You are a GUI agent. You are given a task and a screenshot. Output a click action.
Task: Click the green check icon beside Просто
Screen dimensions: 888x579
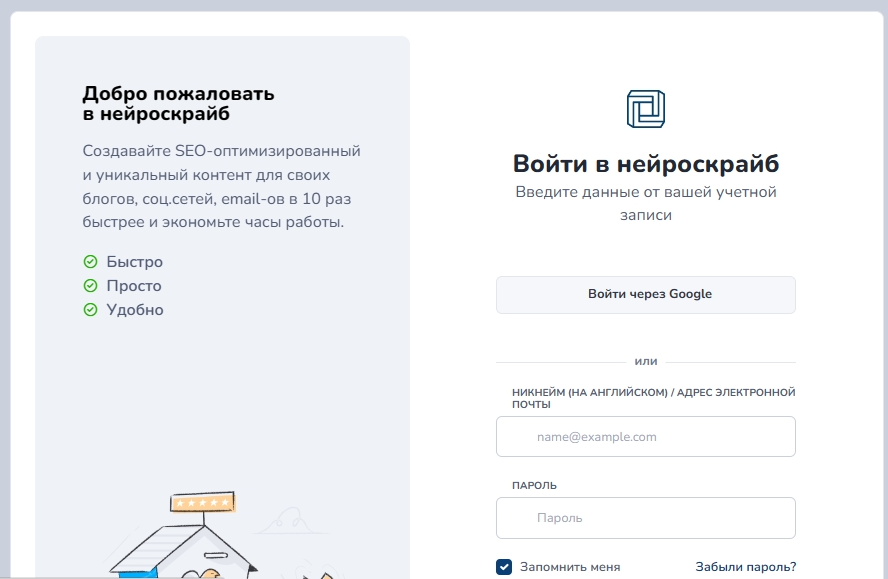[91, 286]
